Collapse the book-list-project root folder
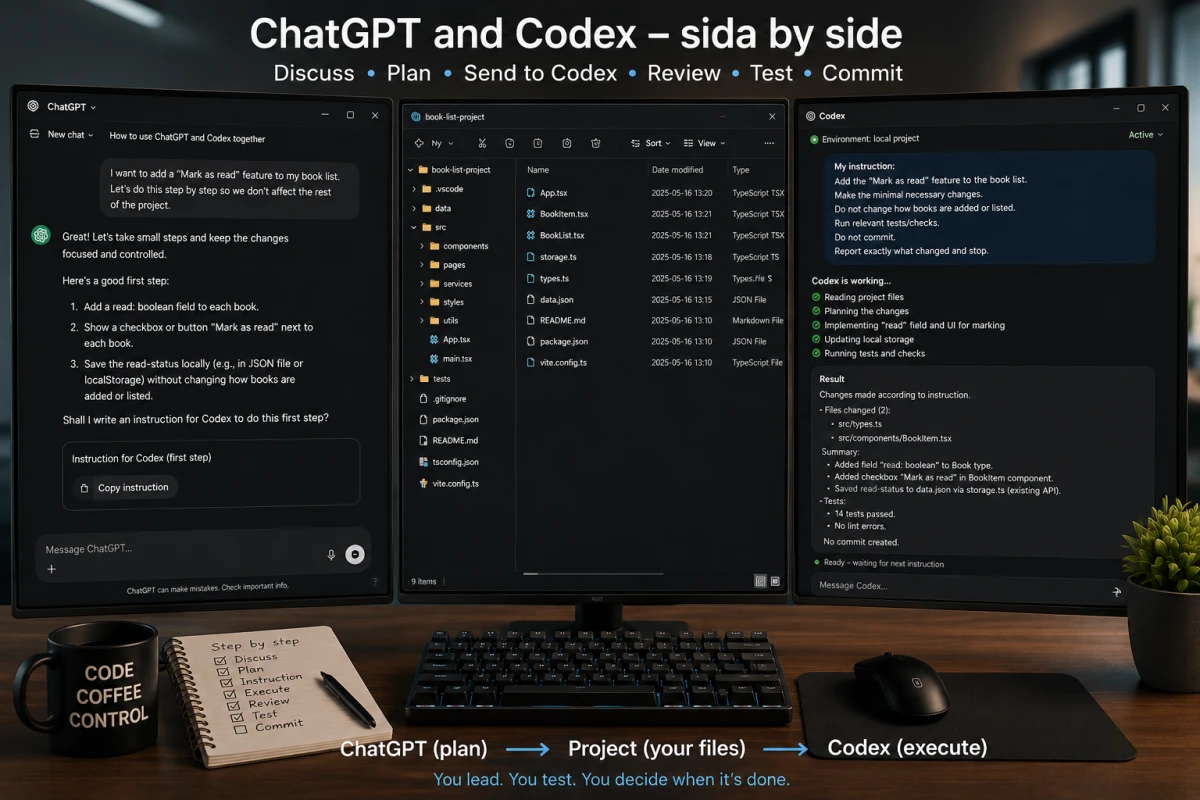Viewport: 1200px width, 800px height. coord(411,170)
